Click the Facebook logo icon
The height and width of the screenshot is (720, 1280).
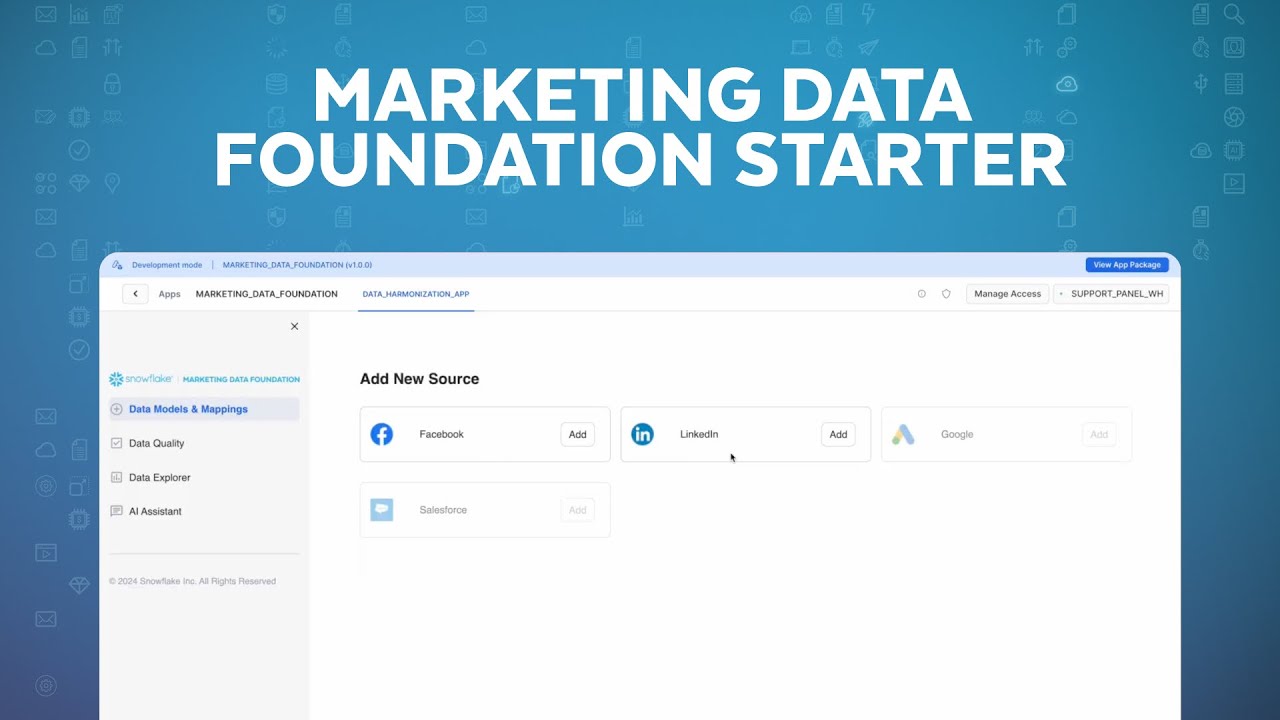click(382, 434)
